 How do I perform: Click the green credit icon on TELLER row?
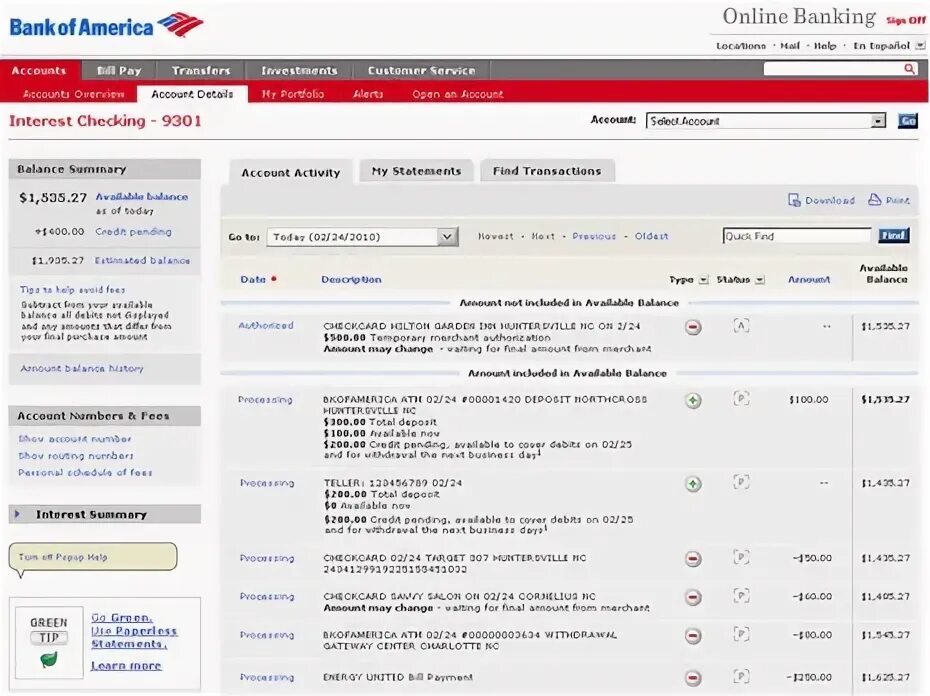pos(693,484)
